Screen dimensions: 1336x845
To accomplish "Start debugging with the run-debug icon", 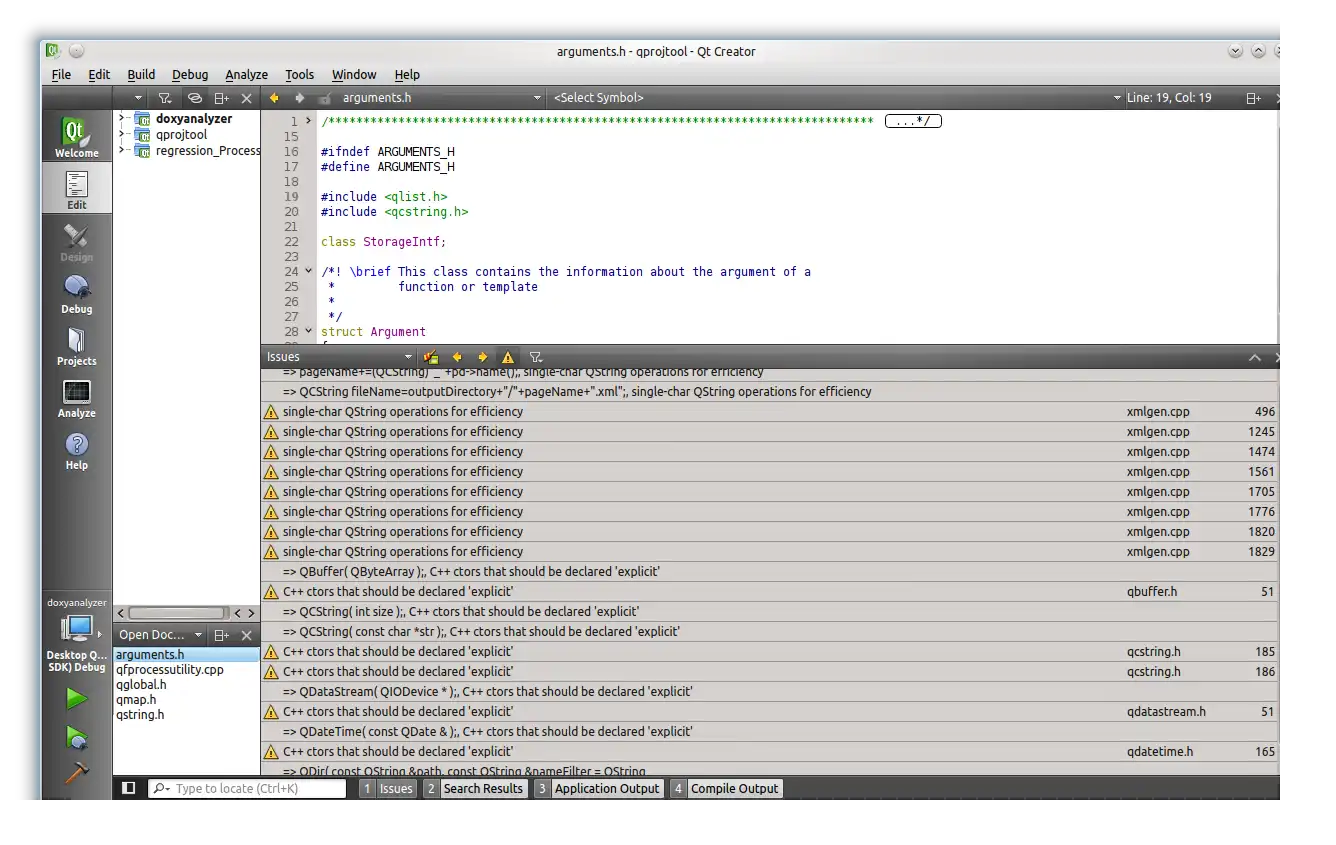I will pyautogui.click(x=76, y=738).
